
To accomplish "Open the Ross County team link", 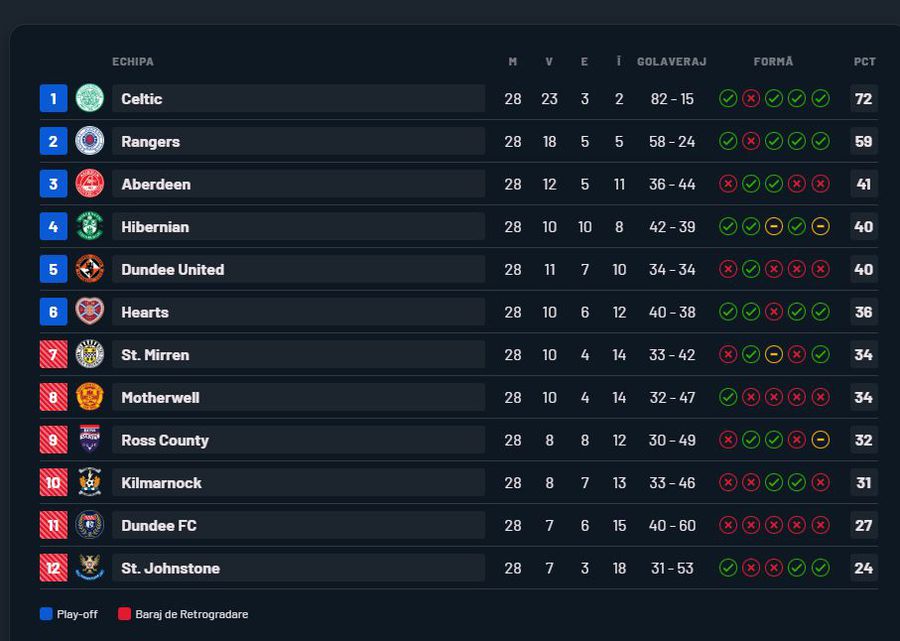I will (x=165, y=440).
